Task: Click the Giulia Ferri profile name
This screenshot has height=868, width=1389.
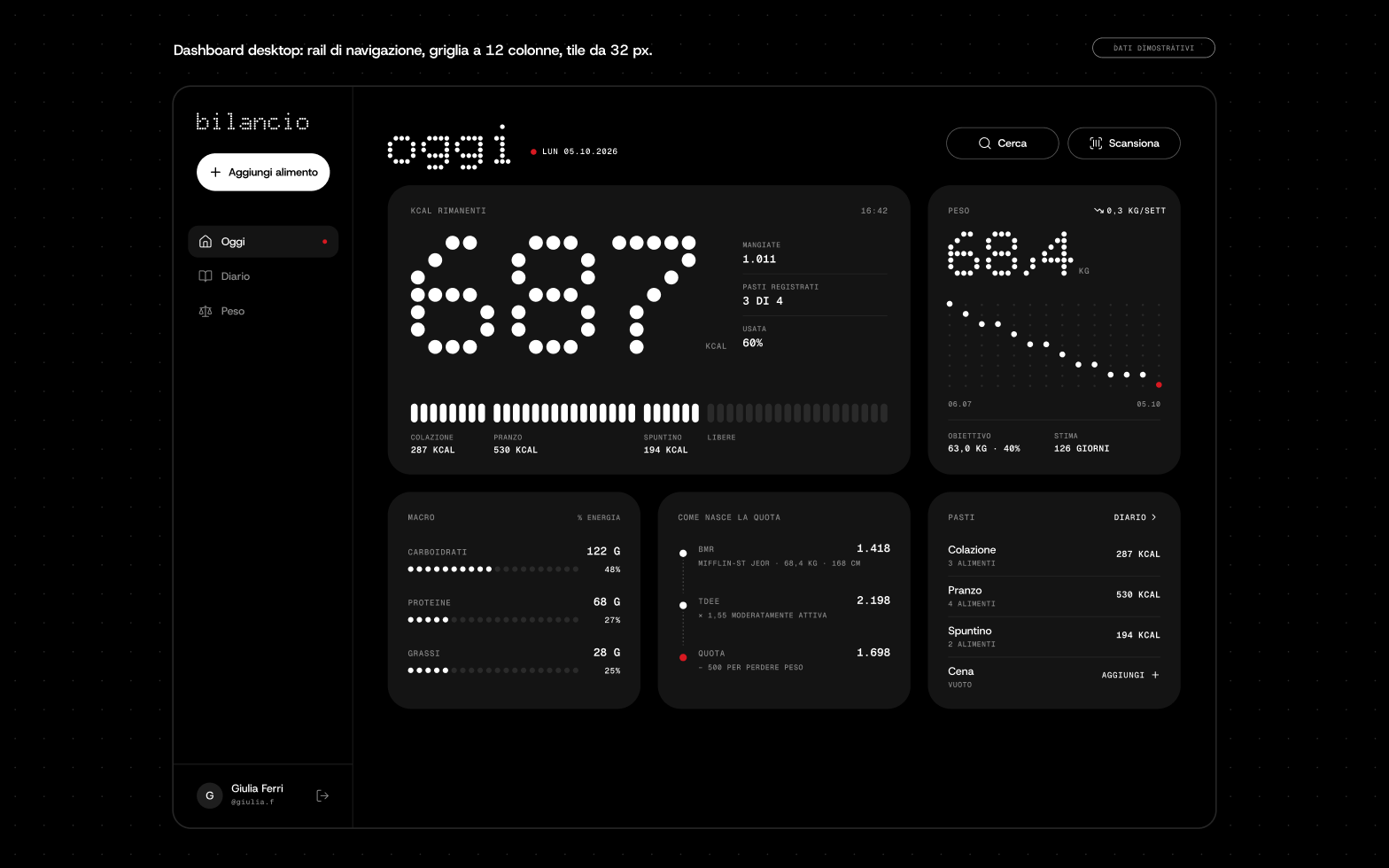Action: 257,788
